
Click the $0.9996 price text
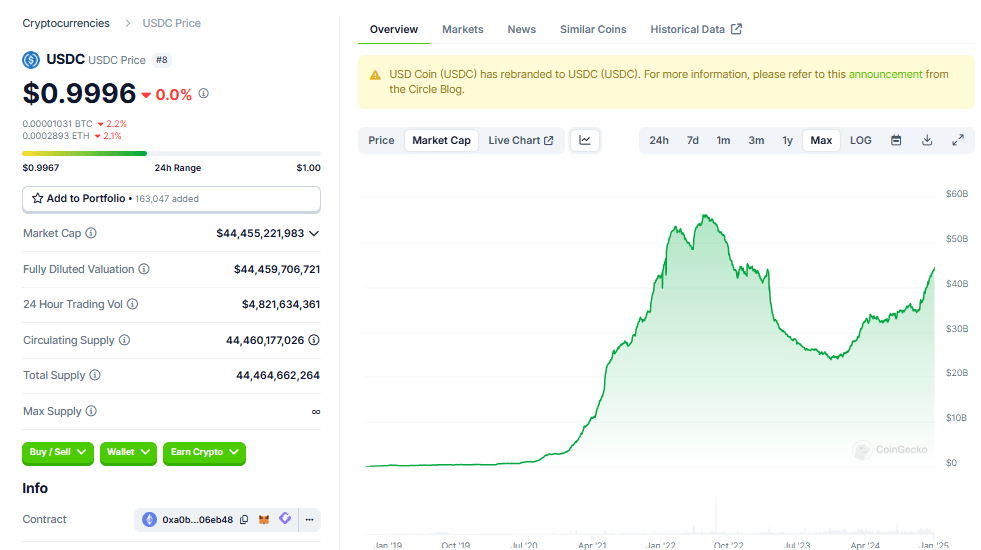[x=79, y=93]
